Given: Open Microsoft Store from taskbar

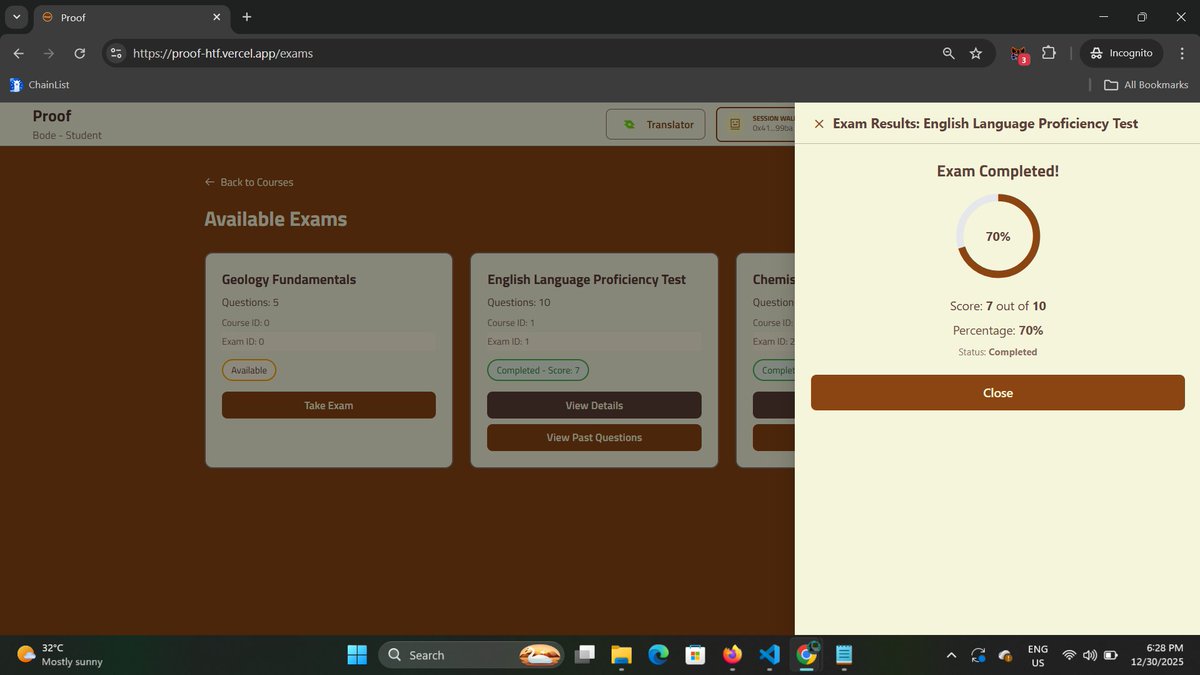Looking at the screenshot, I should pos(695,655).
